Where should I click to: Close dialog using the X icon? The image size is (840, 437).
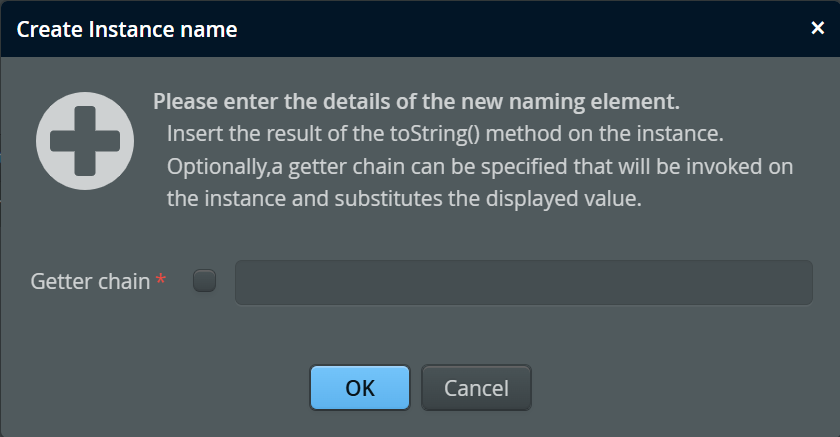[x=818, y=28]
